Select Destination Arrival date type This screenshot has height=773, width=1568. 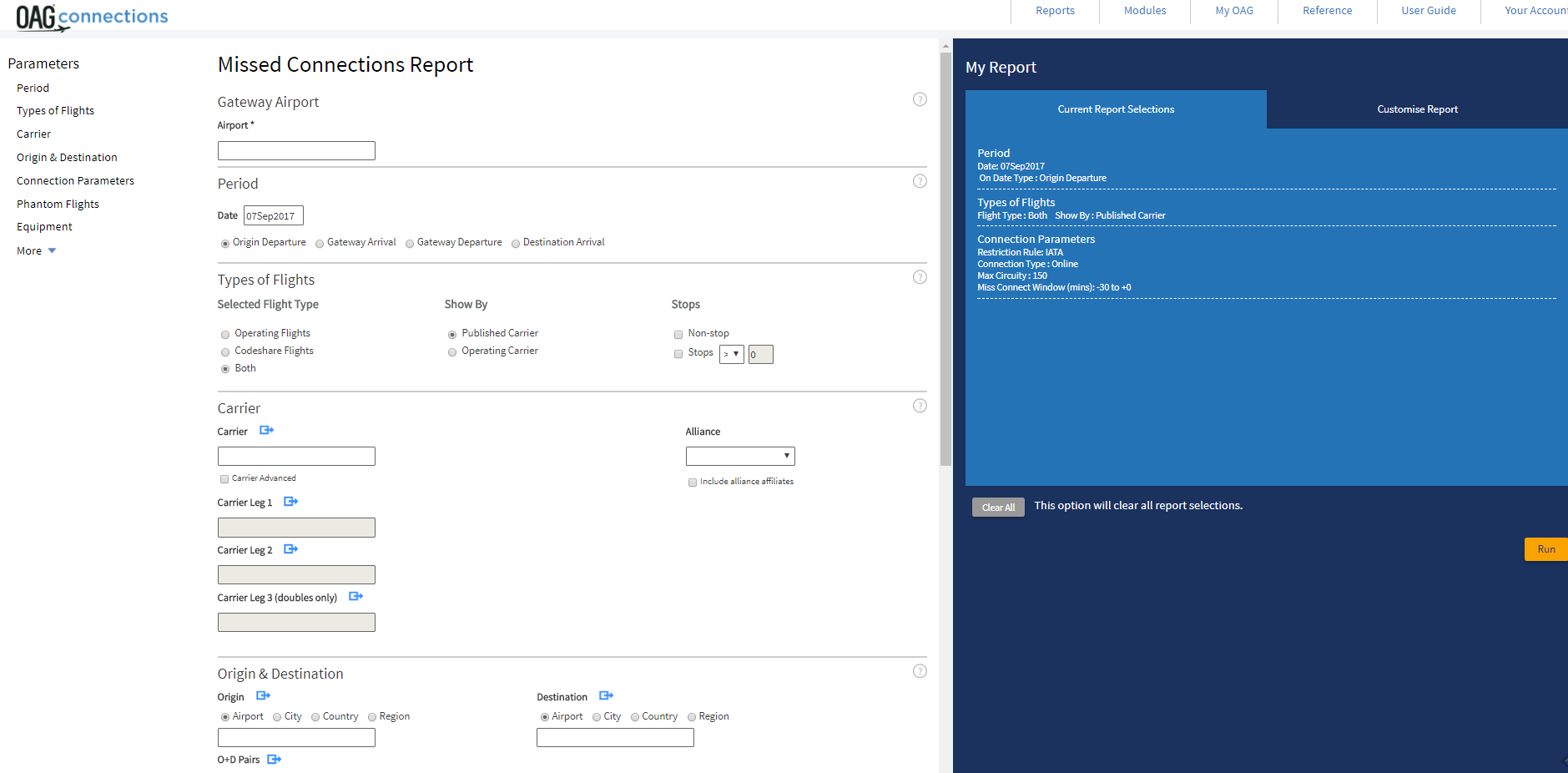(516, 244)
